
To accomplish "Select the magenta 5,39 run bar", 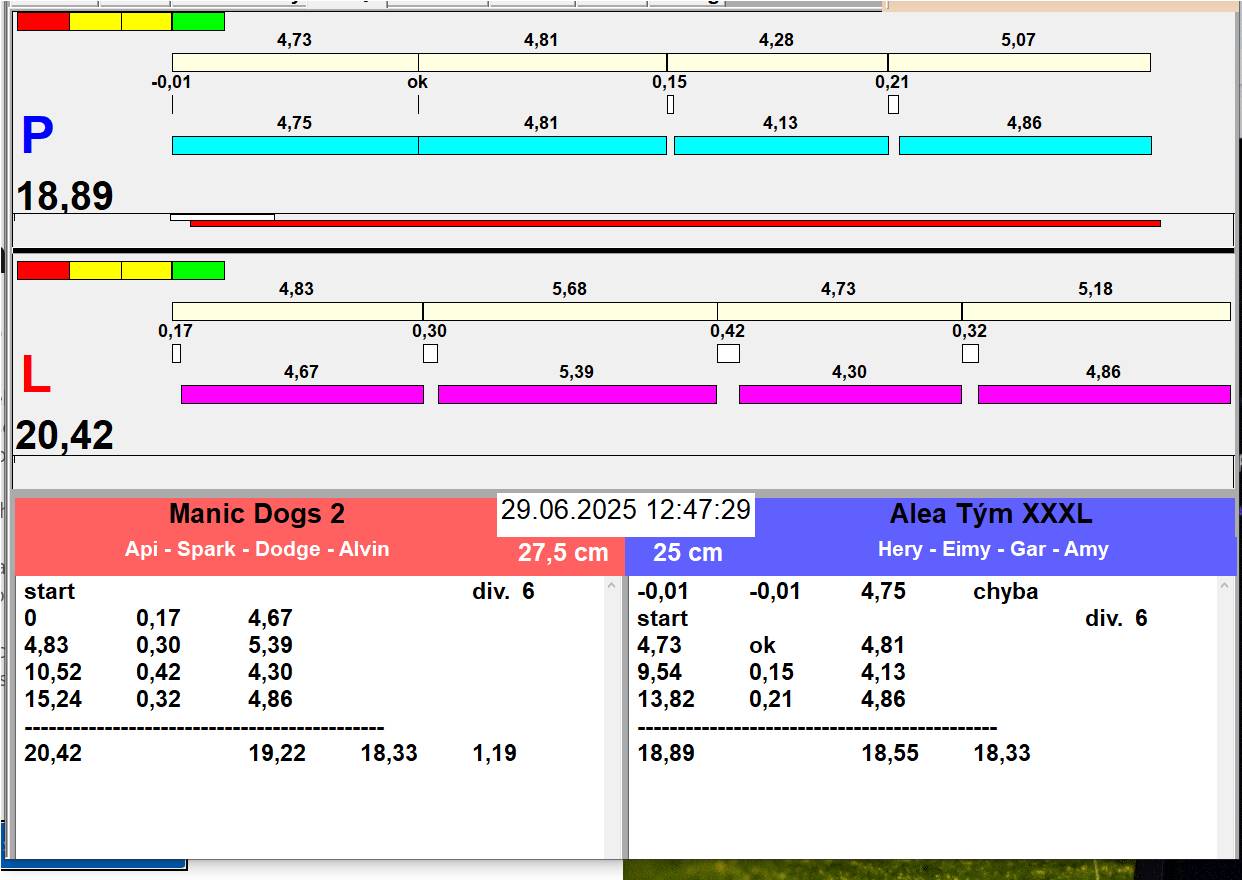I will coord(577,394).
